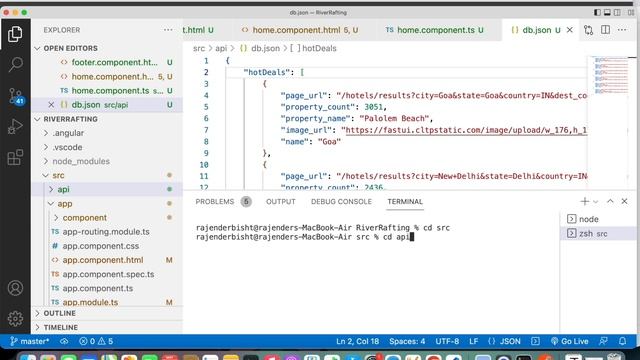Close the terminal panel
The height and width of the screenshot is (360, 640).
pyautogui.click(x=624, y=201)
